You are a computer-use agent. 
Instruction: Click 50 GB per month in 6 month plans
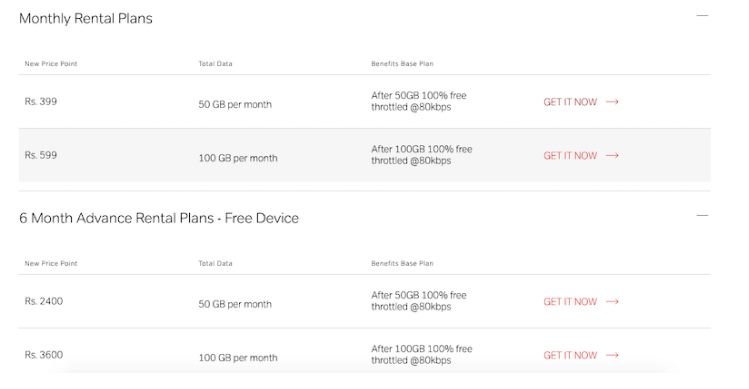(x=235, y=304)
